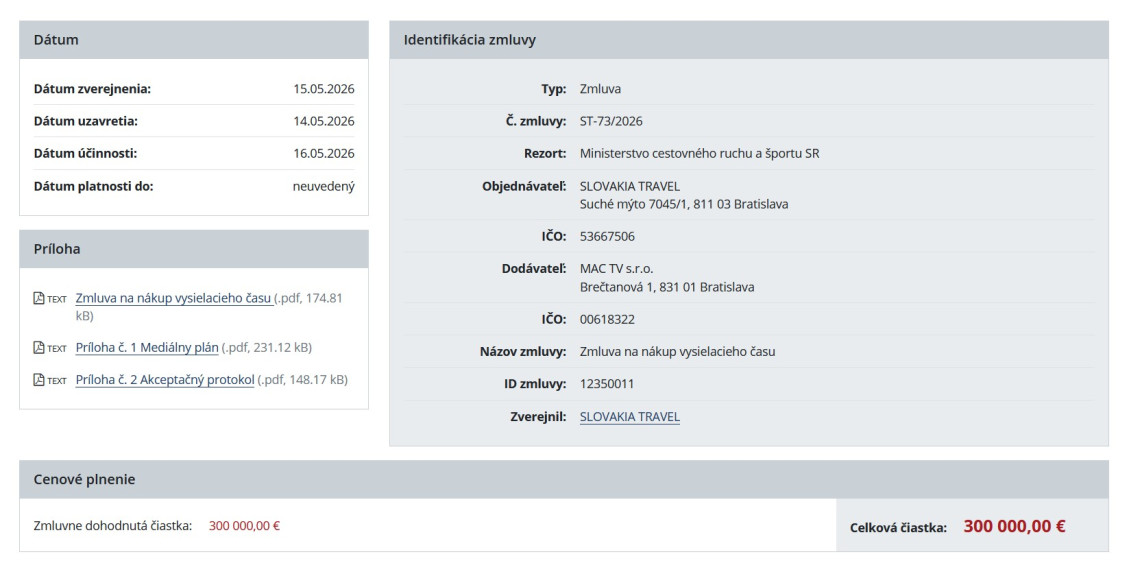Click the Zverejnil label
This screenshot has height=585, width=1129.
pos(539,416)
